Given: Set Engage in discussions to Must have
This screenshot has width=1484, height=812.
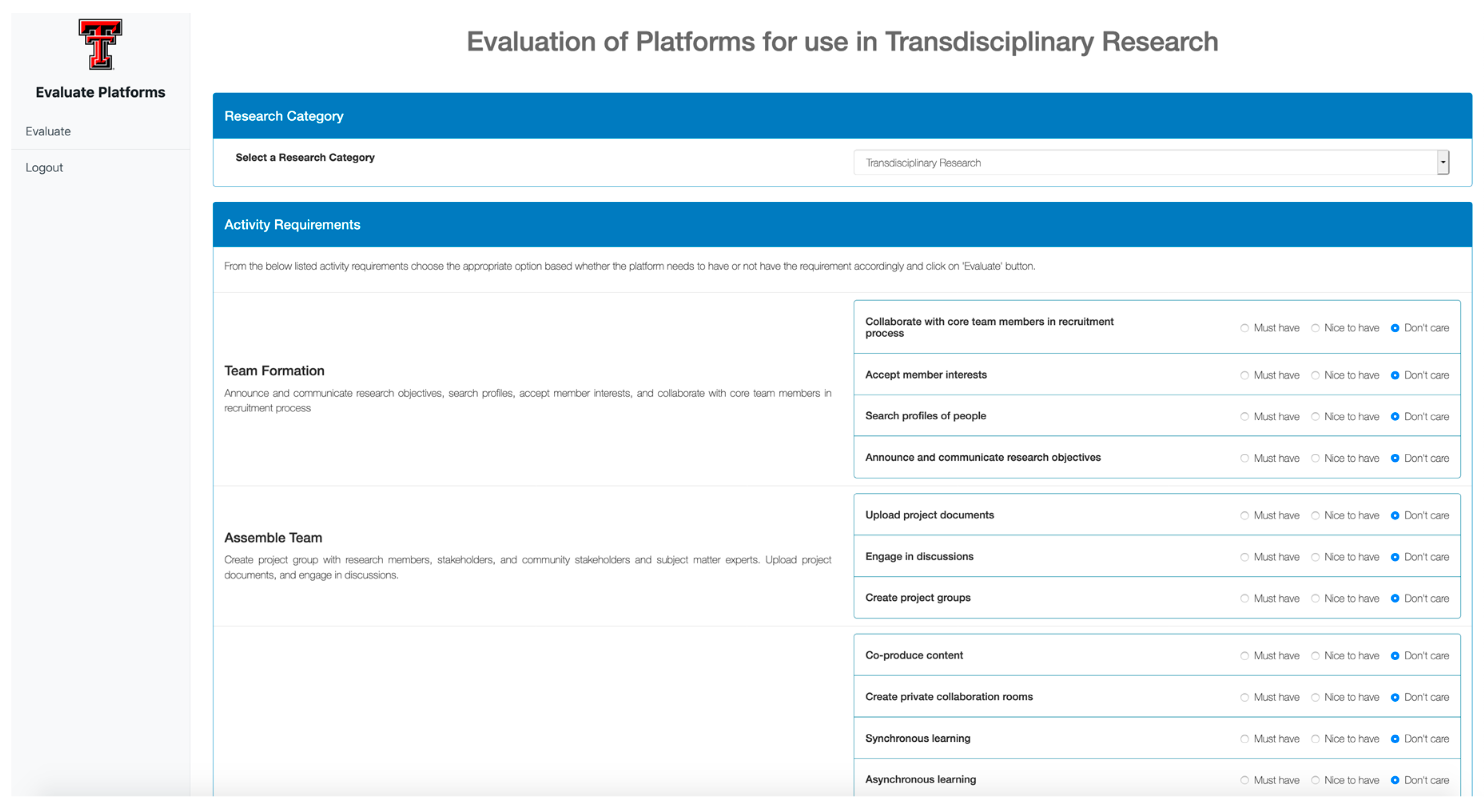Looking at the screenshot, I should [1244, 558].
